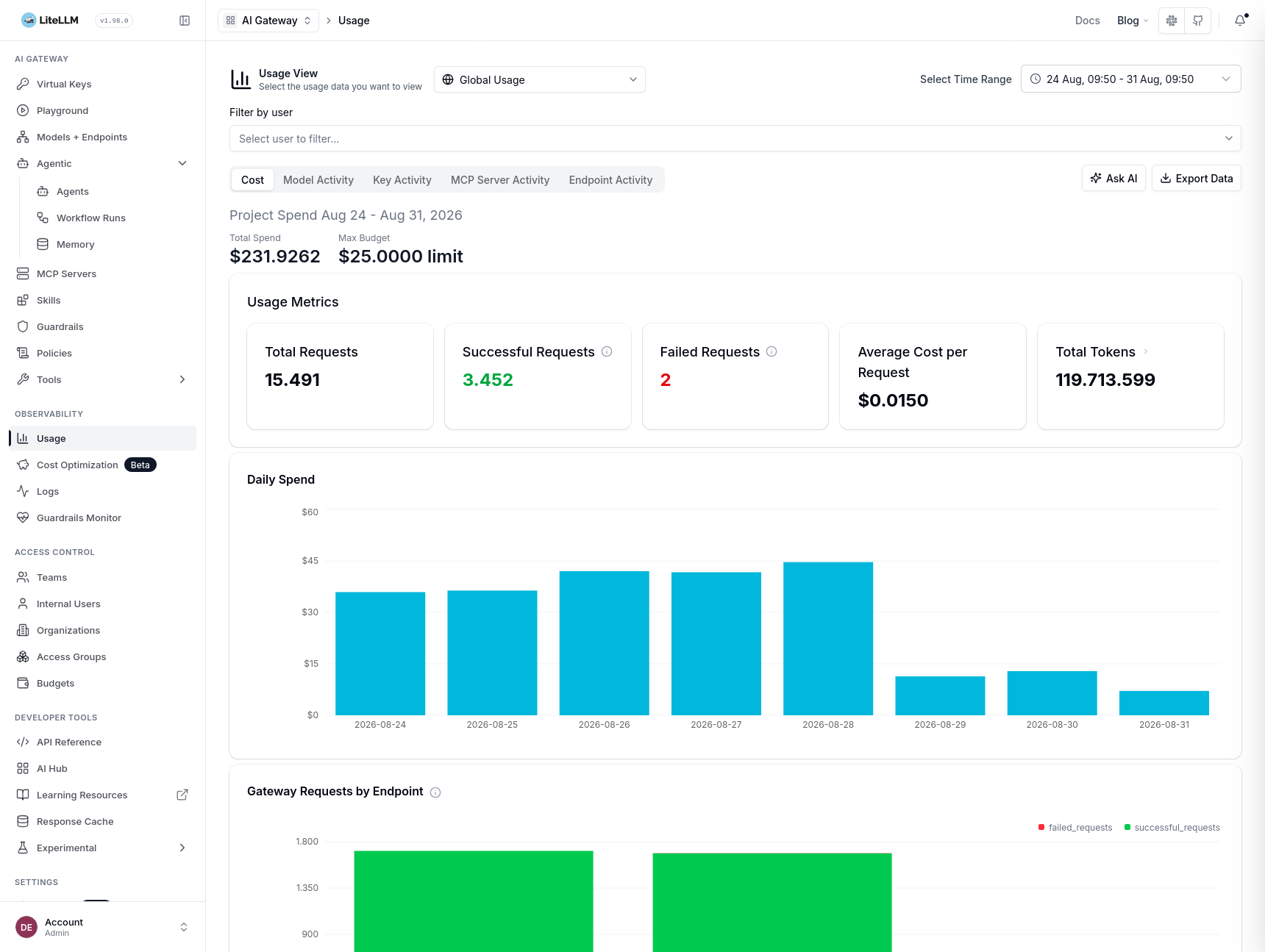Expand the Experimental submenu
The height and width of the screenshot is (952, 1265).
click(182, 848)
